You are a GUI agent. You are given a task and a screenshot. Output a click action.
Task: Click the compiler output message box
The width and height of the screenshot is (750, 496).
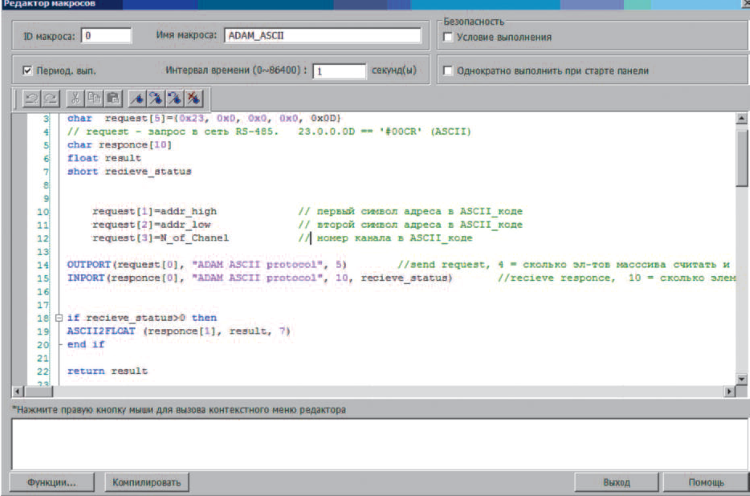click(x=380, y=444)
